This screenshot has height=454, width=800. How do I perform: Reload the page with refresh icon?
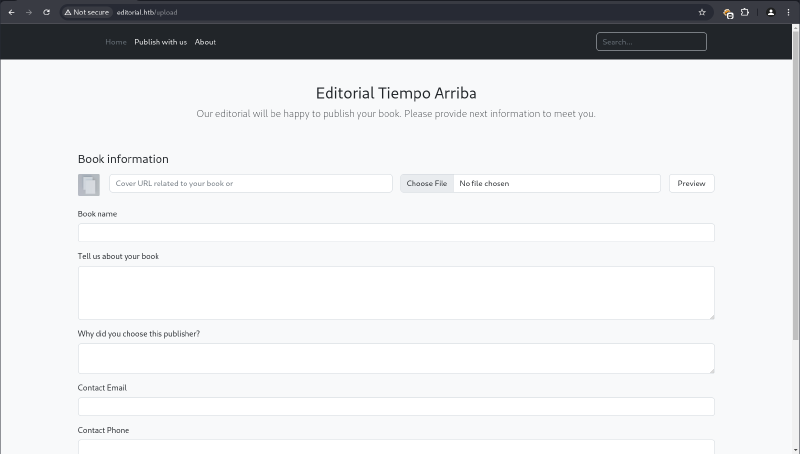tap(46, 12)
